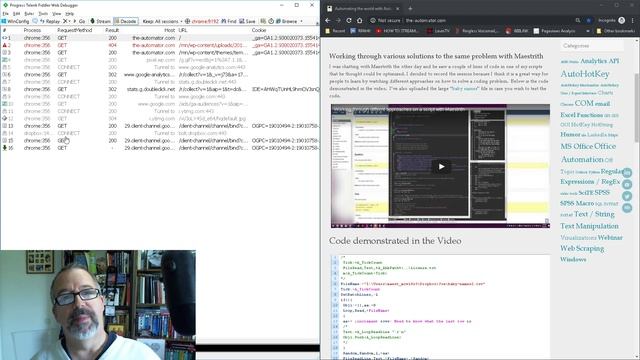This screenshot has height=360, width=640.
Task: Open the View menu in Fiddler
Action: click(x=57, y=13)
